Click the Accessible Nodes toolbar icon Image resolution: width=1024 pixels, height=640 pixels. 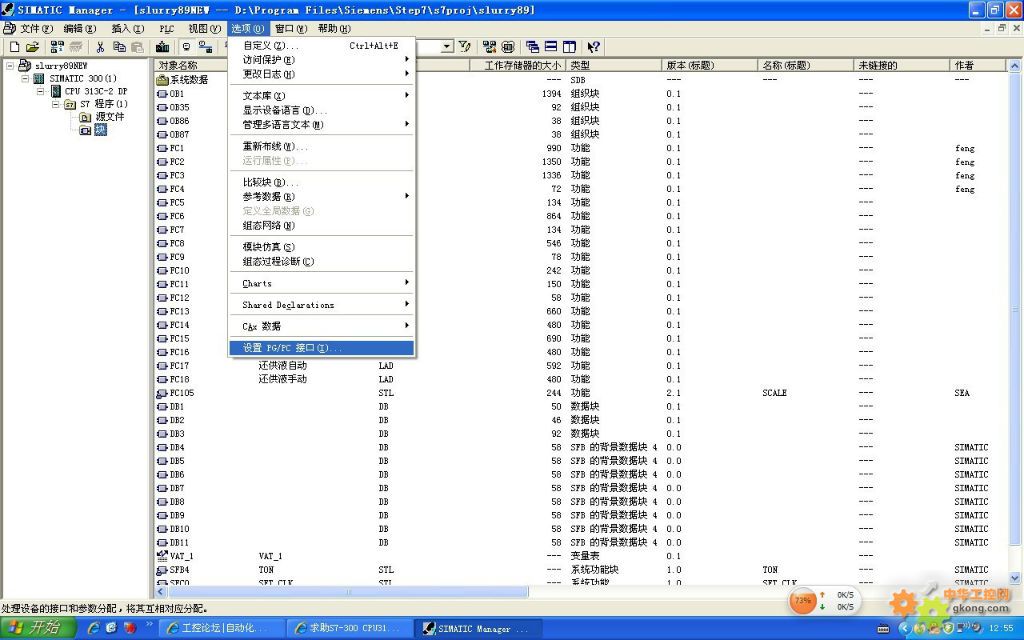point(57,47)
